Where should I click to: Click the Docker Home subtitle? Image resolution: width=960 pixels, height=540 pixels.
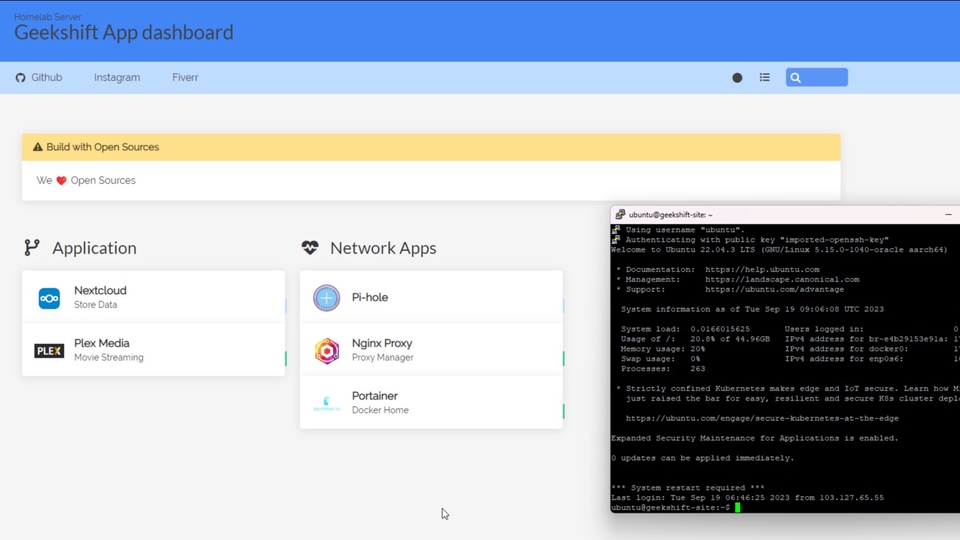pyautogui.click(x=380, y=410)
